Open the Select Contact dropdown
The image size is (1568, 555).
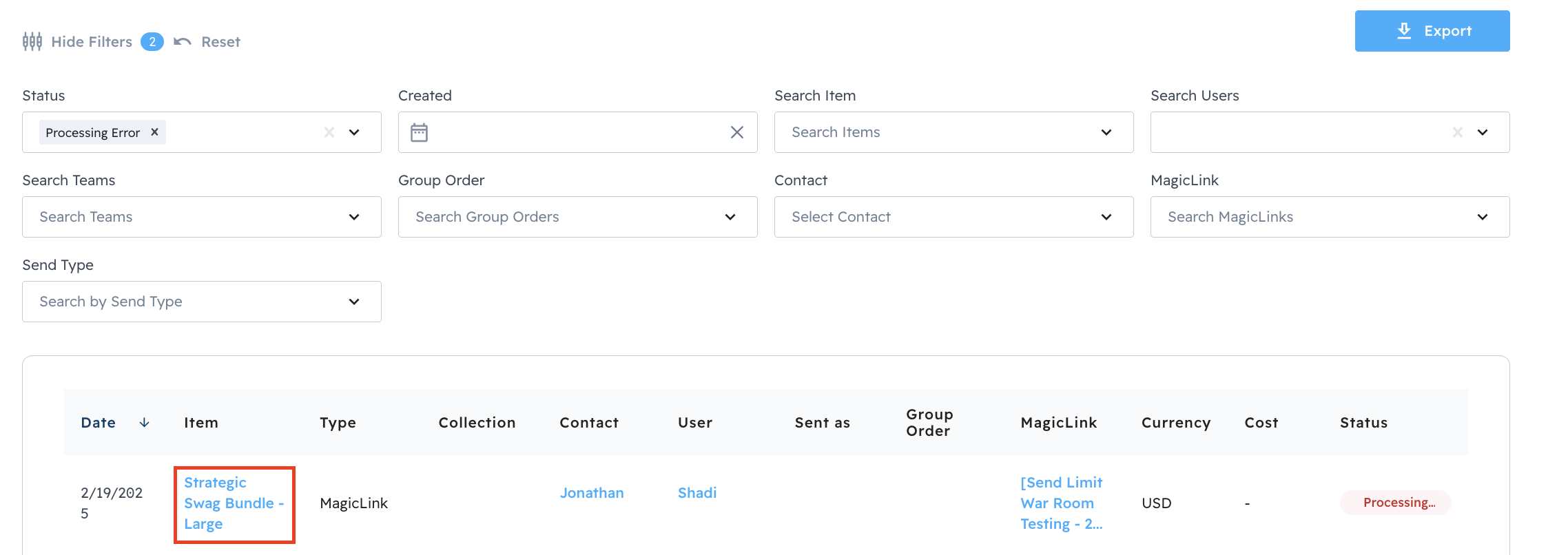click(x=1106, y=217)
